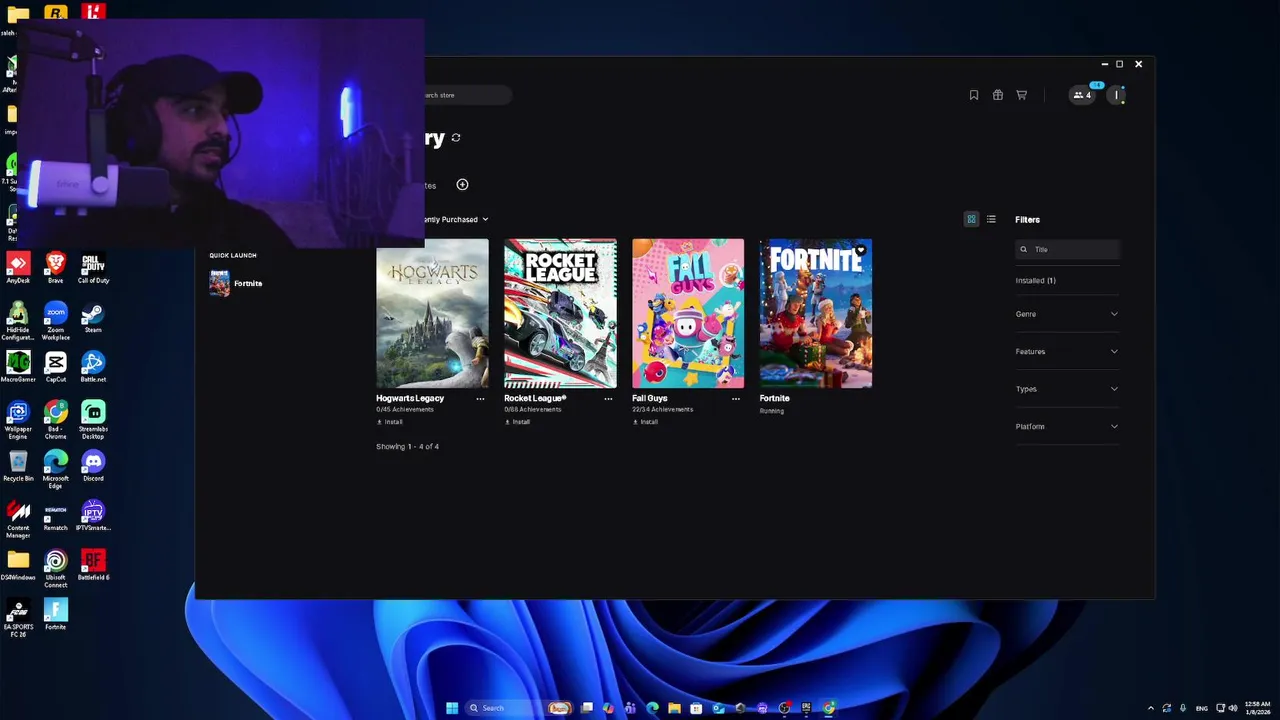The height and width of the screenshot is (720, 1280).
Task: Open the gift redeem icon
Action: (x=998, y=95)
